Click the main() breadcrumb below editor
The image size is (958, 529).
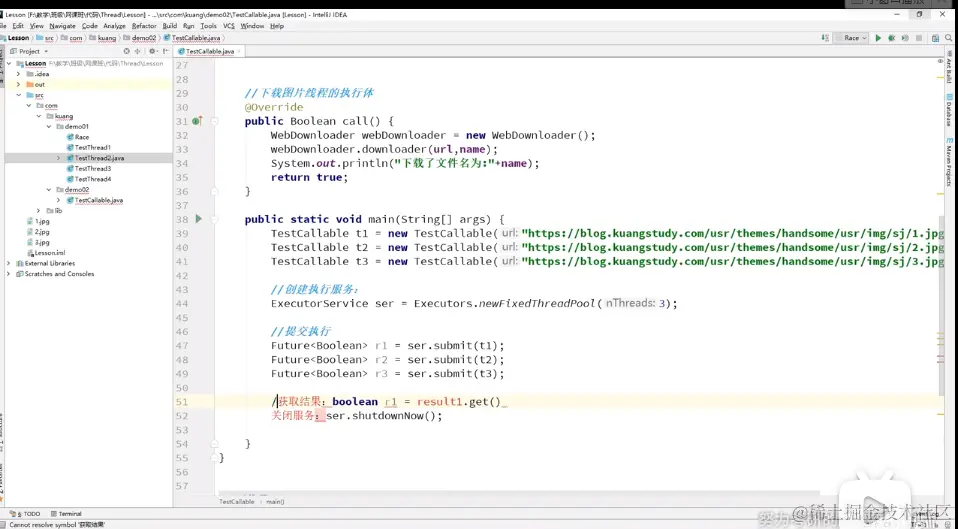click(x=275, y=502)
